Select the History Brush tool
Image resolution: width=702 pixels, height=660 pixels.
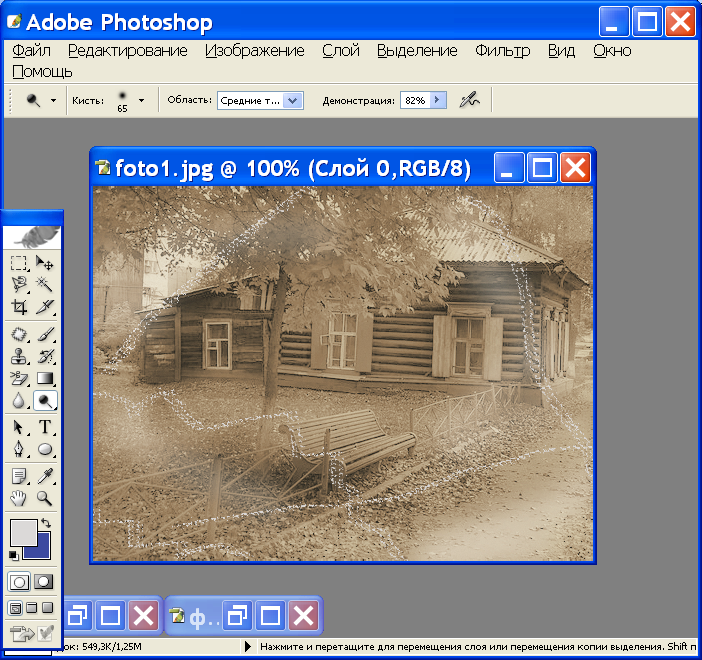click(x=45, y=356)
